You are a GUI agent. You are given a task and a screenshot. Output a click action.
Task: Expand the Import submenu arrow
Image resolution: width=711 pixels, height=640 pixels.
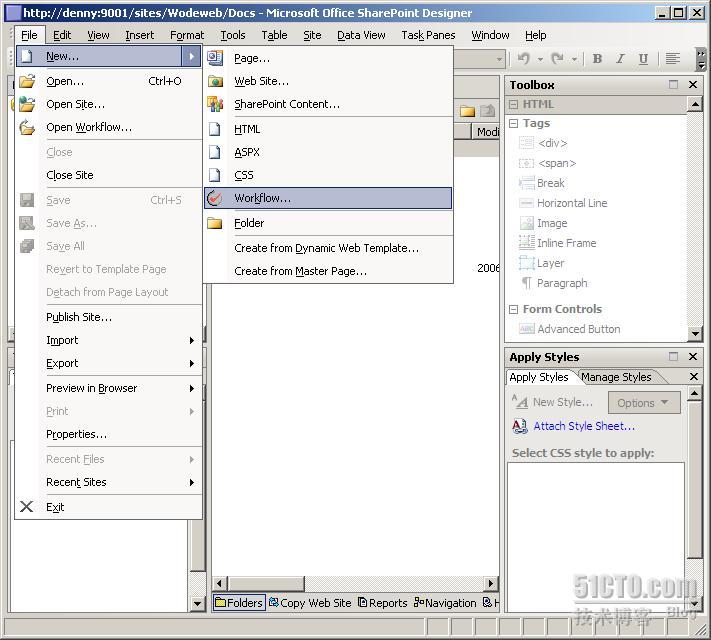click(x=192, y=340)
